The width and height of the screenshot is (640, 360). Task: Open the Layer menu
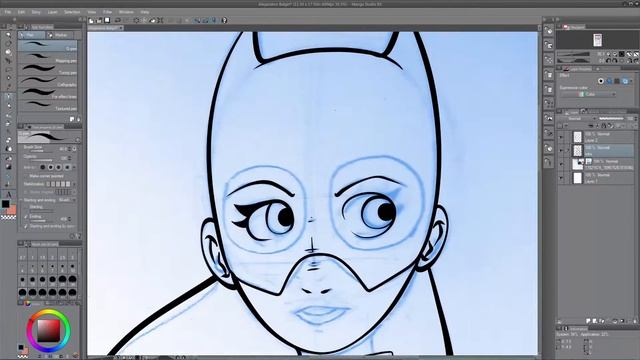(53, 12)
